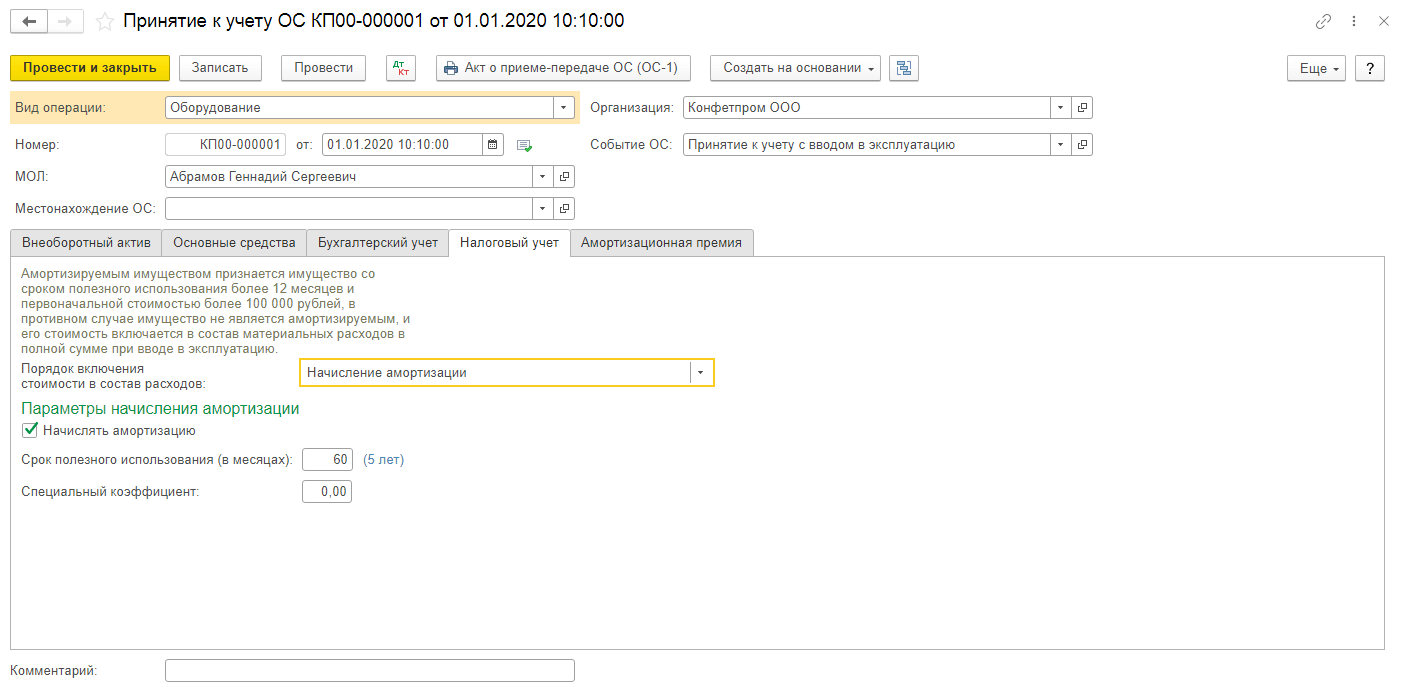Viewport: 1405px width, 687px height.
Task: Switch to Бухгалтерский учет tab
Action: tap(378, 243)
